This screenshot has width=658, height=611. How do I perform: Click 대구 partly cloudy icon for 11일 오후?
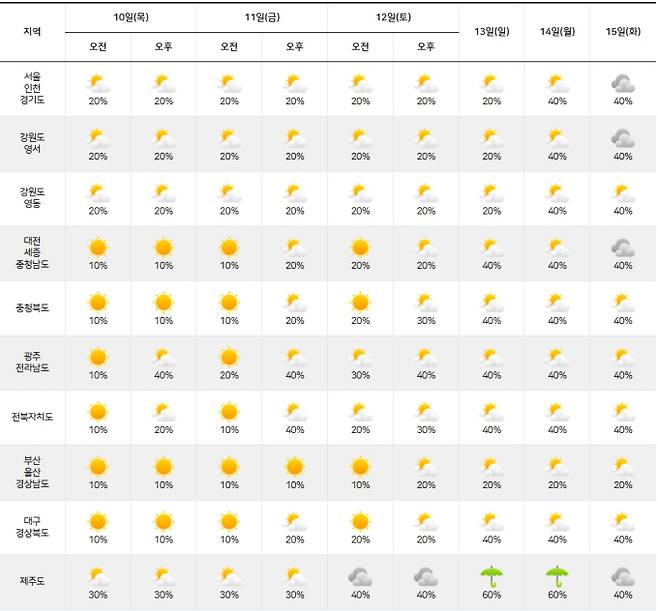click(295, 522)
